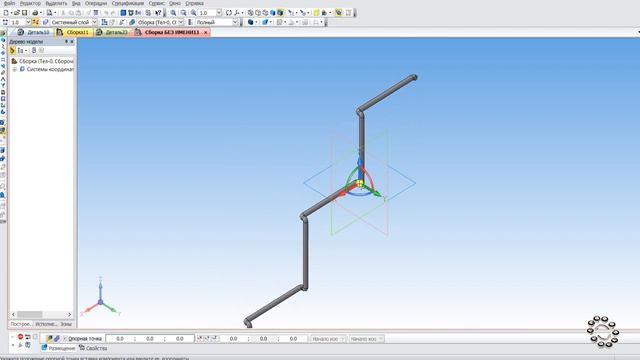This screenshot has height=360, width=640.
Task: Click the tree panel scroll left arrow
Action: [x=13, y=314]
